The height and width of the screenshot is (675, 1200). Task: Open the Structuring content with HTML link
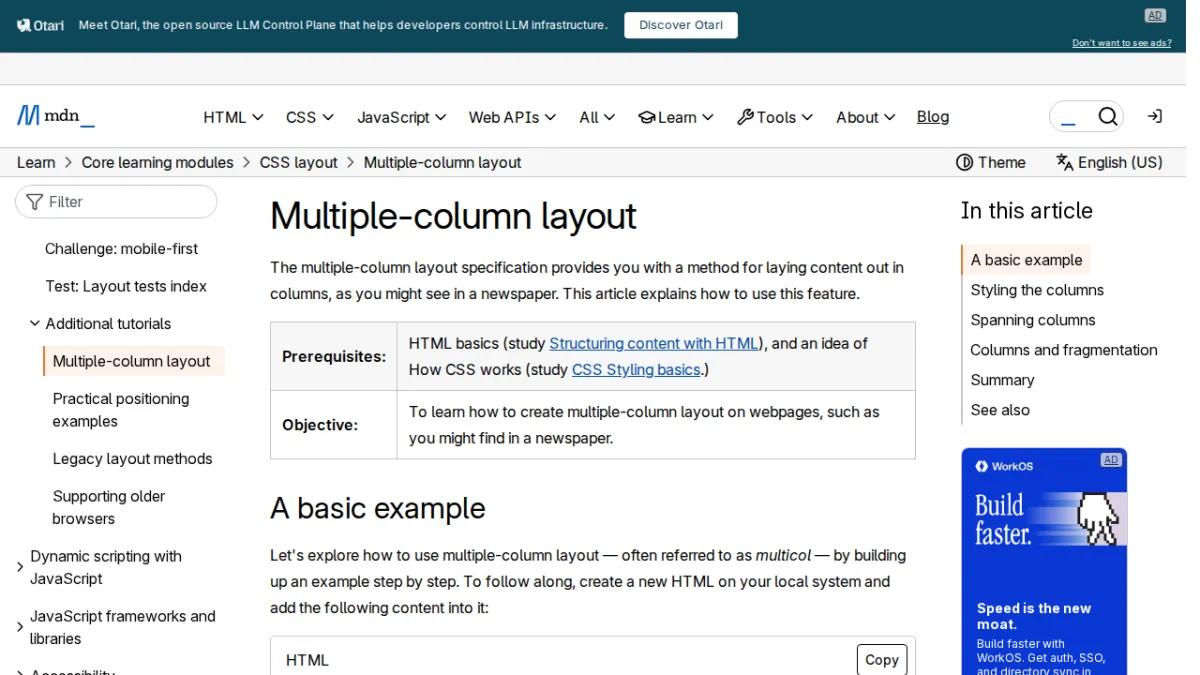[654, 343]
